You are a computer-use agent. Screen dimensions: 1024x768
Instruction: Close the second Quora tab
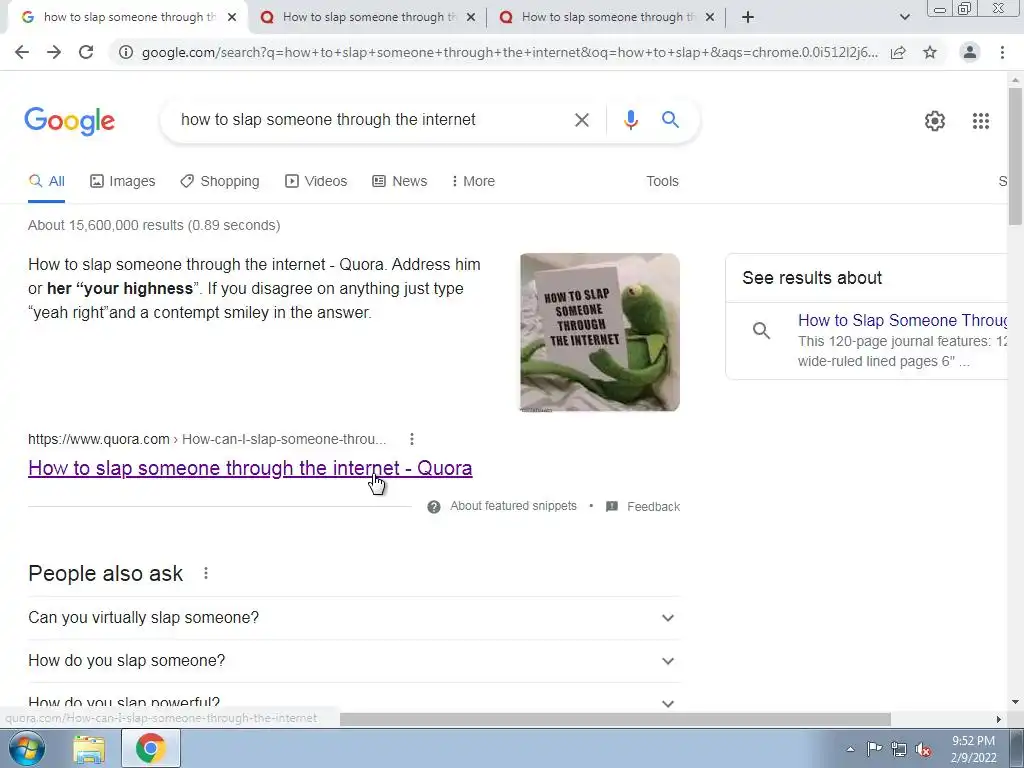click(x=471, y=17)
